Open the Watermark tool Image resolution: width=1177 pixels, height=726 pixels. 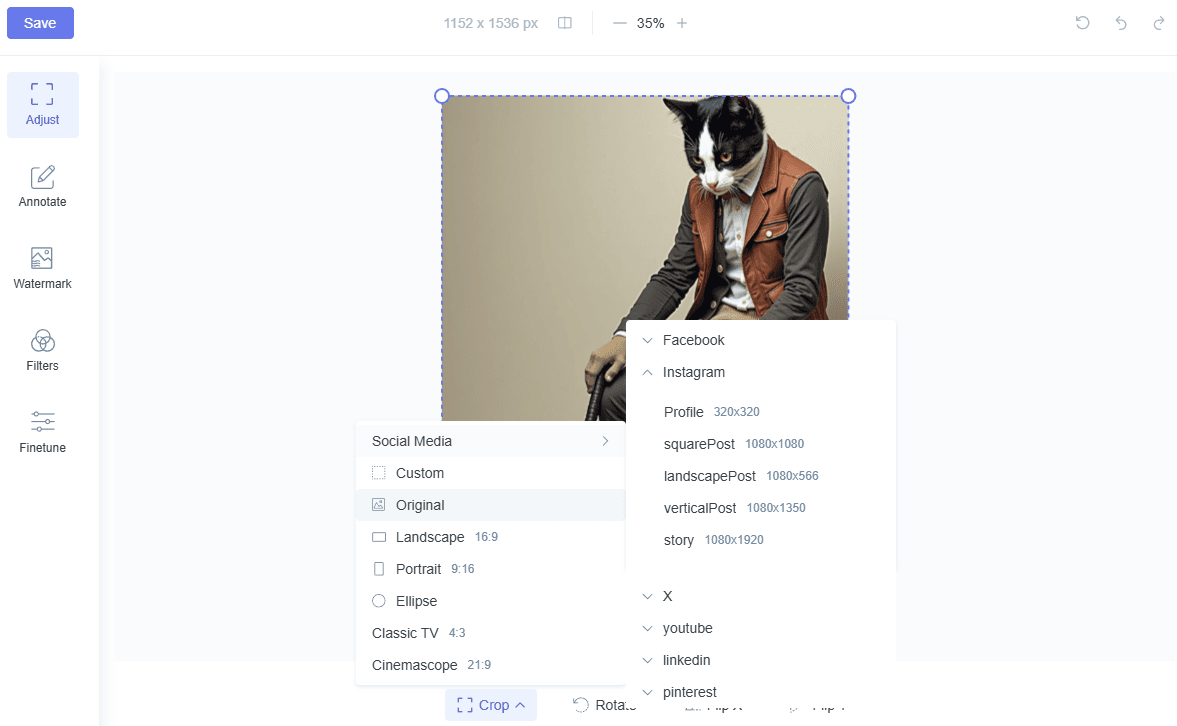[43, 269]
